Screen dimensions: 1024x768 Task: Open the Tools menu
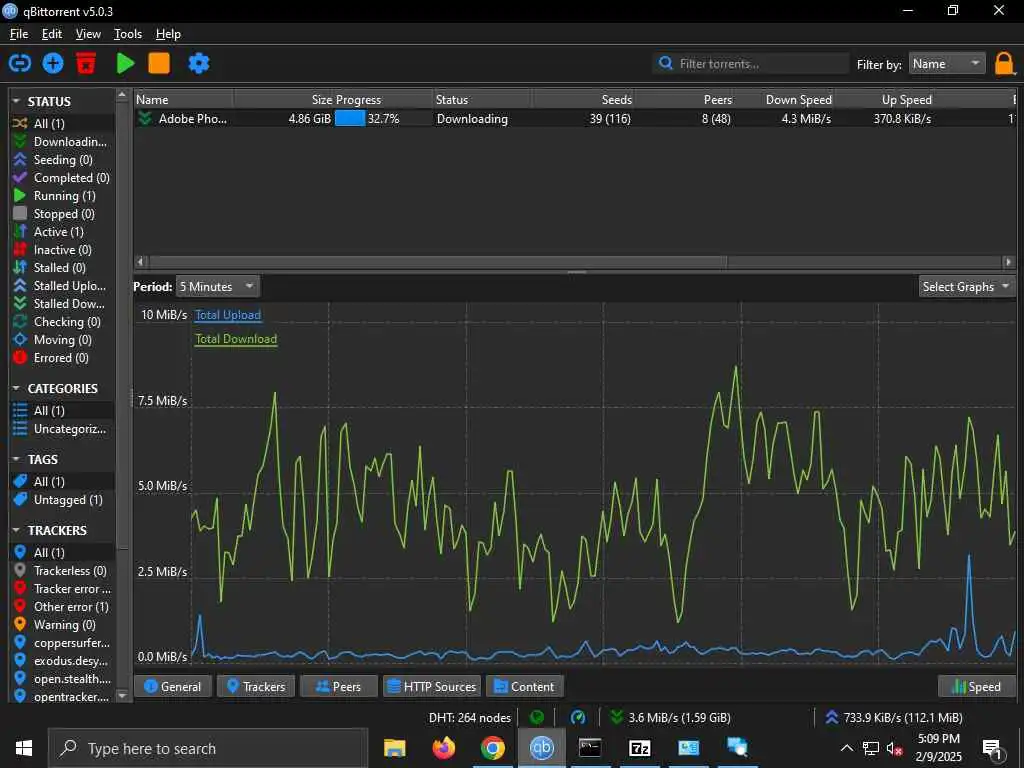coord(128,34)
